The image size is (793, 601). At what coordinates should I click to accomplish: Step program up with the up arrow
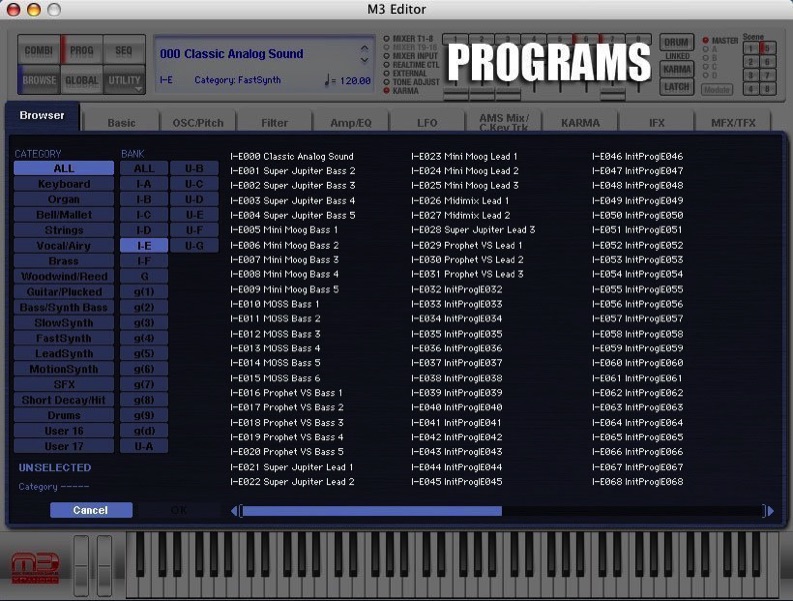tap(365, 49)
